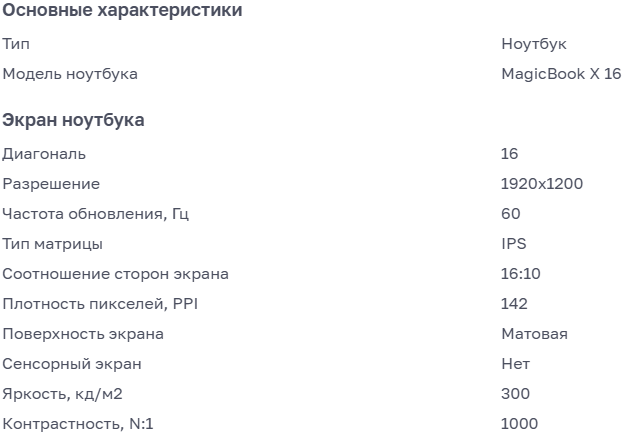Click the "Экран ноутбука" section heading

73,120
